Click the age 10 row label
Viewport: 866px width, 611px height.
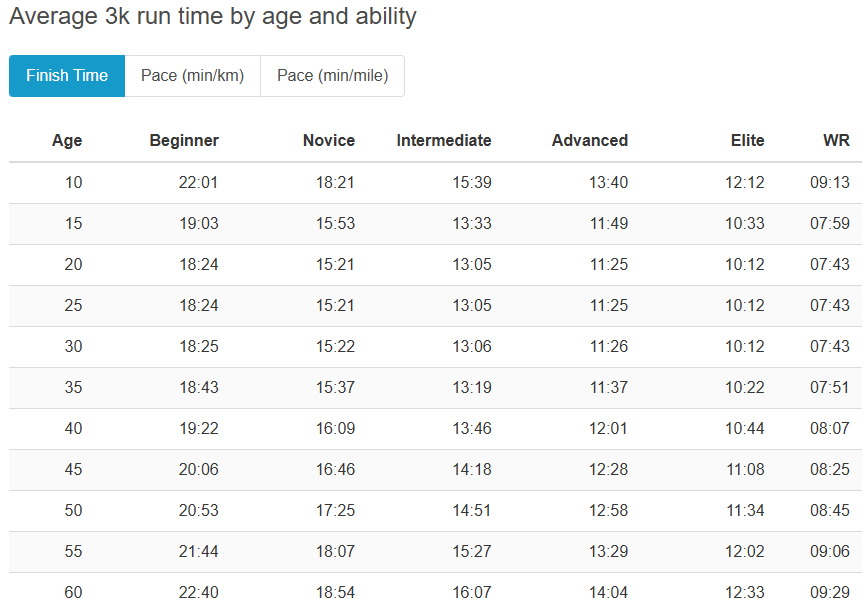[74, 183]
